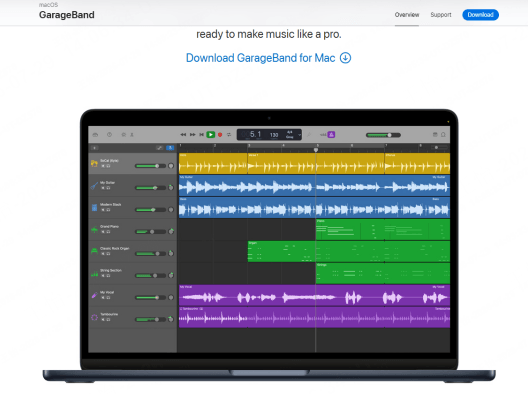Screen dimensions: 528x394
Task: Click the 4/4 time signature display
Action: 290,132
